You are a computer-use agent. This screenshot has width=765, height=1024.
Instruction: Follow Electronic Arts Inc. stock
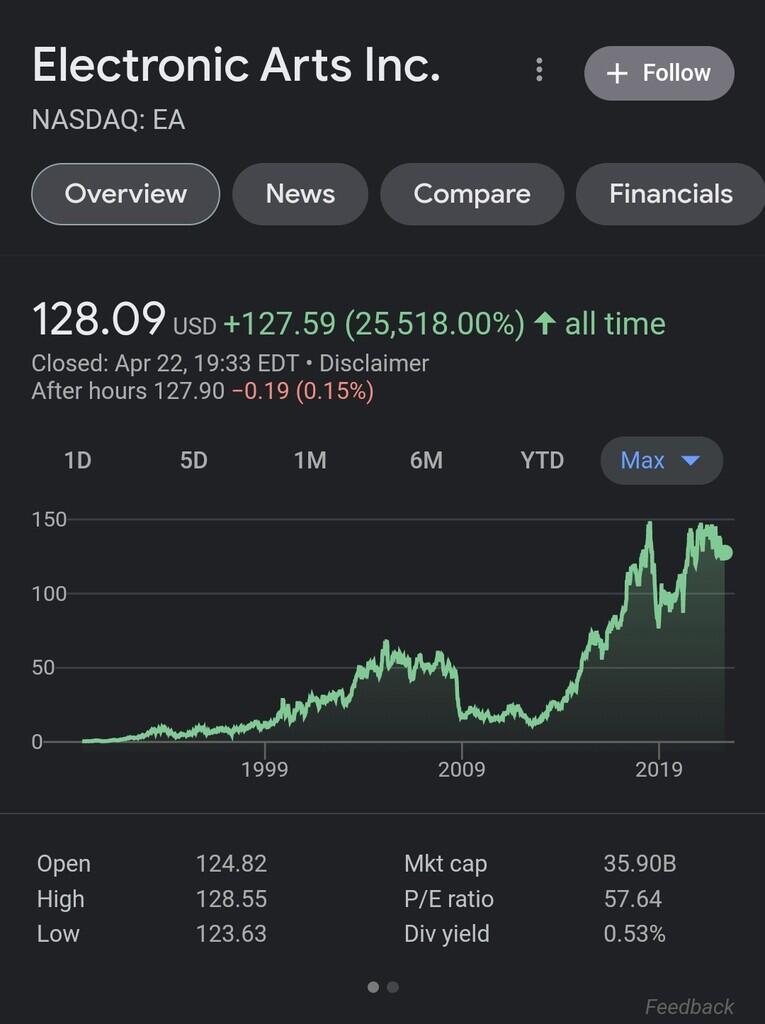(x=659, y=73)
